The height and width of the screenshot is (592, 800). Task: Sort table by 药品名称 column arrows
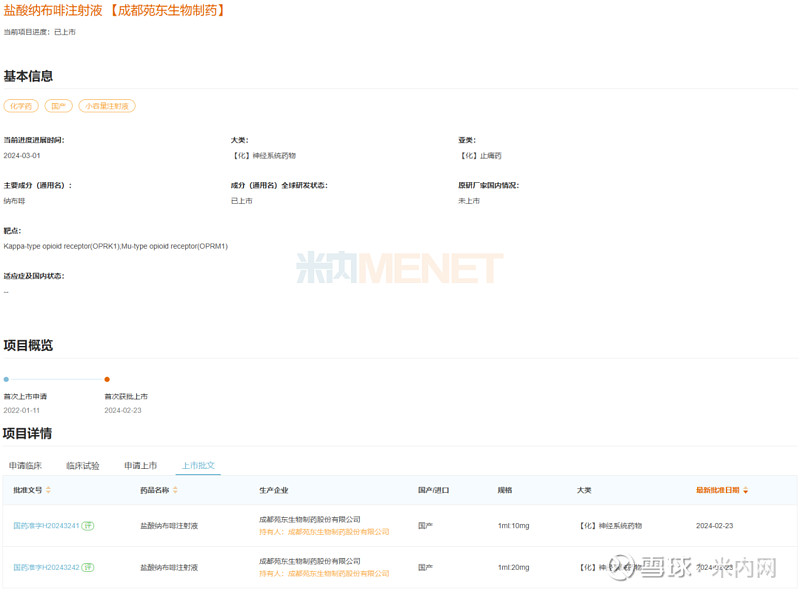176,490
